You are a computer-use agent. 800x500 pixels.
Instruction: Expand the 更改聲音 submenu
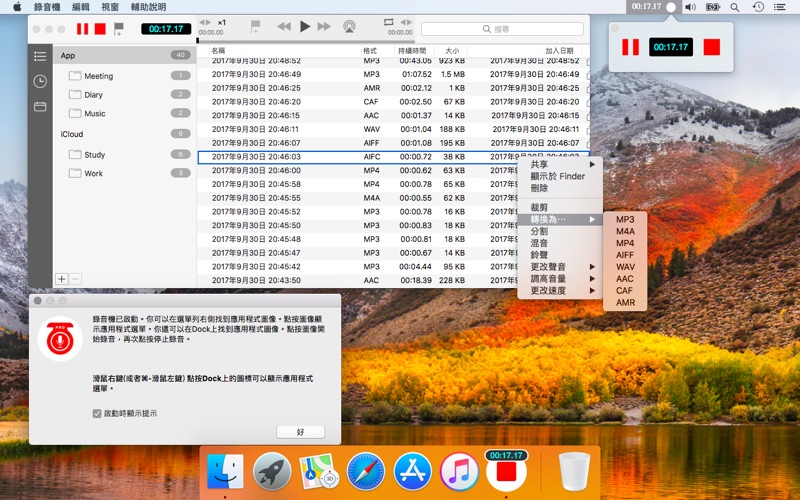click(560, 266)
